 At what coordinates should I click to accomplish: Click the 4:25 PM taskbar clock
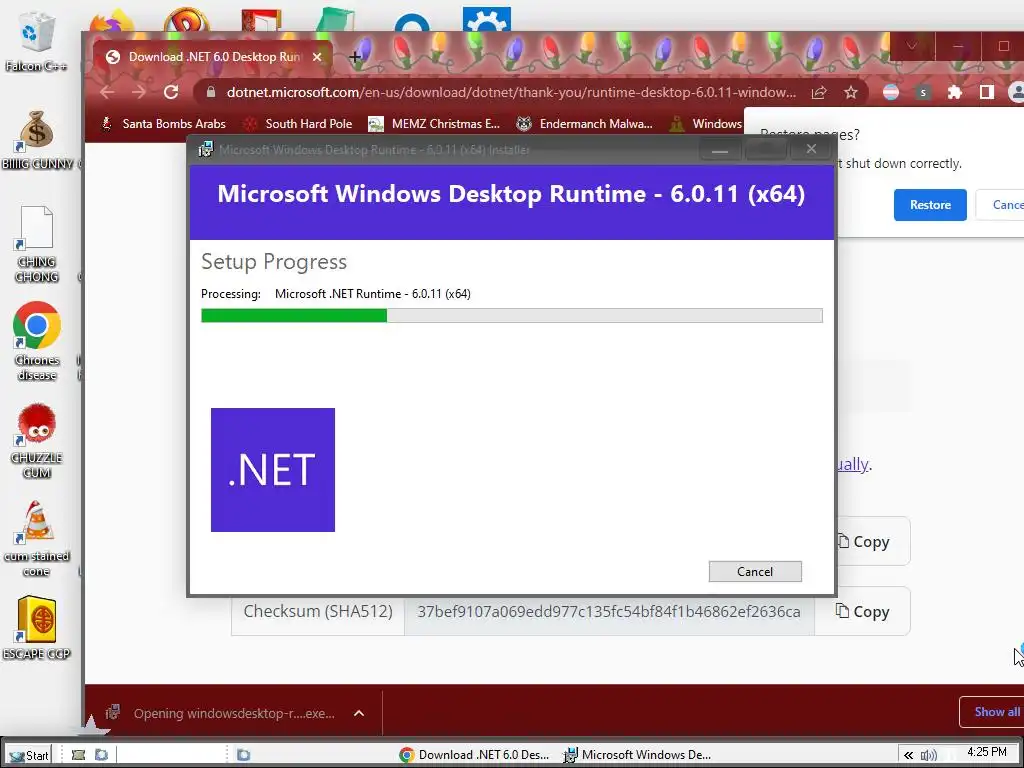(x=987, y=752)
